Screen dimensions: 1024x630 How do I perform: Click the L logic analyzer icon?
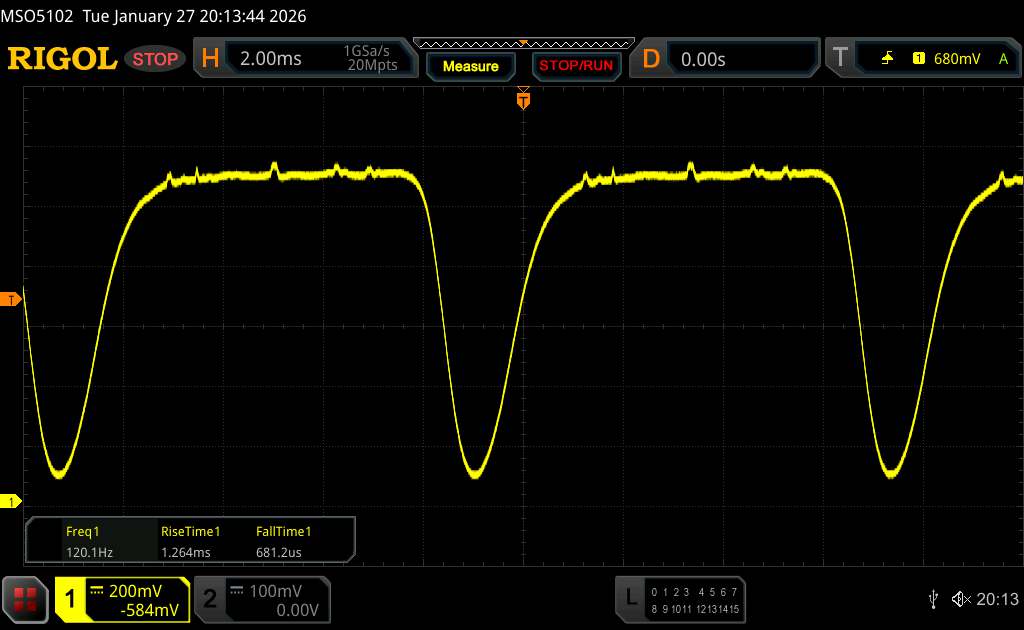(x=631, y=598)
